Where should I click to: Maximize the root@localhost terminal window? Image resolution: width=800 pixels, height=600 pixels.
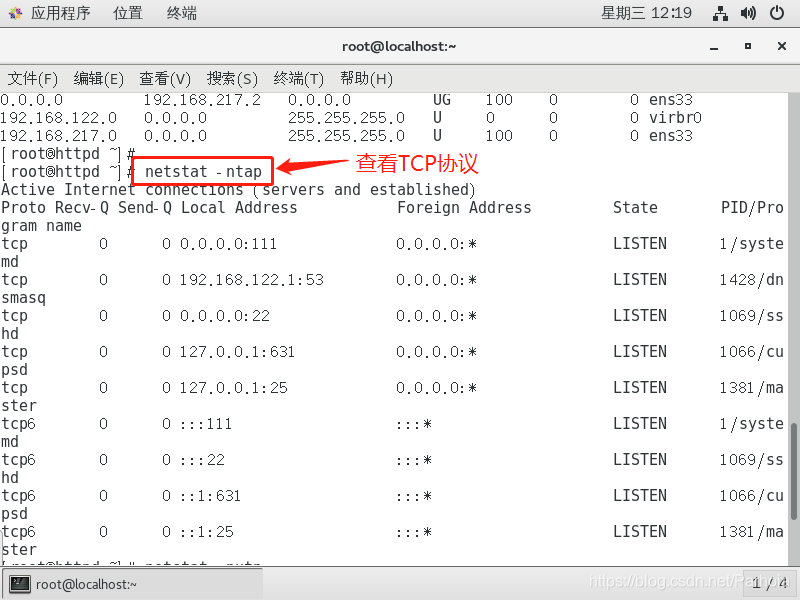pyautogui.click(x=747, y=46)
